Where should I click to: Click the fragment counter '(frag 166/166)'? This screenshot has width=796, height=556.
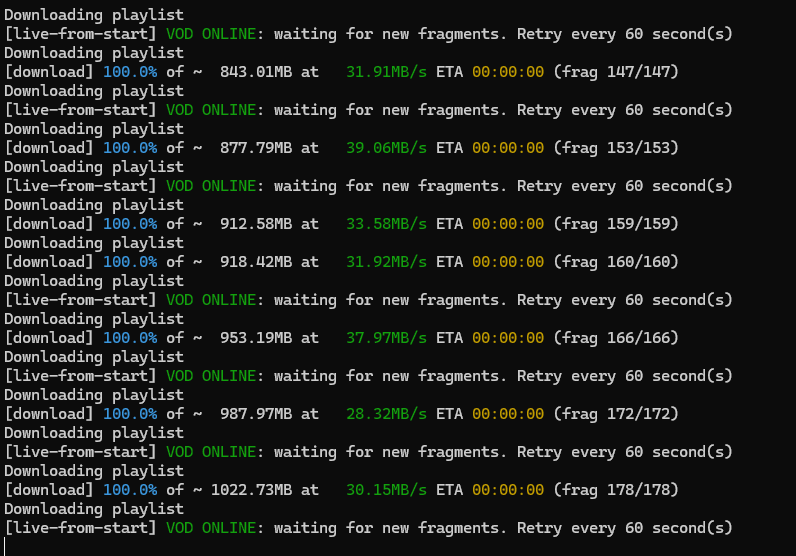pos(616,338)
